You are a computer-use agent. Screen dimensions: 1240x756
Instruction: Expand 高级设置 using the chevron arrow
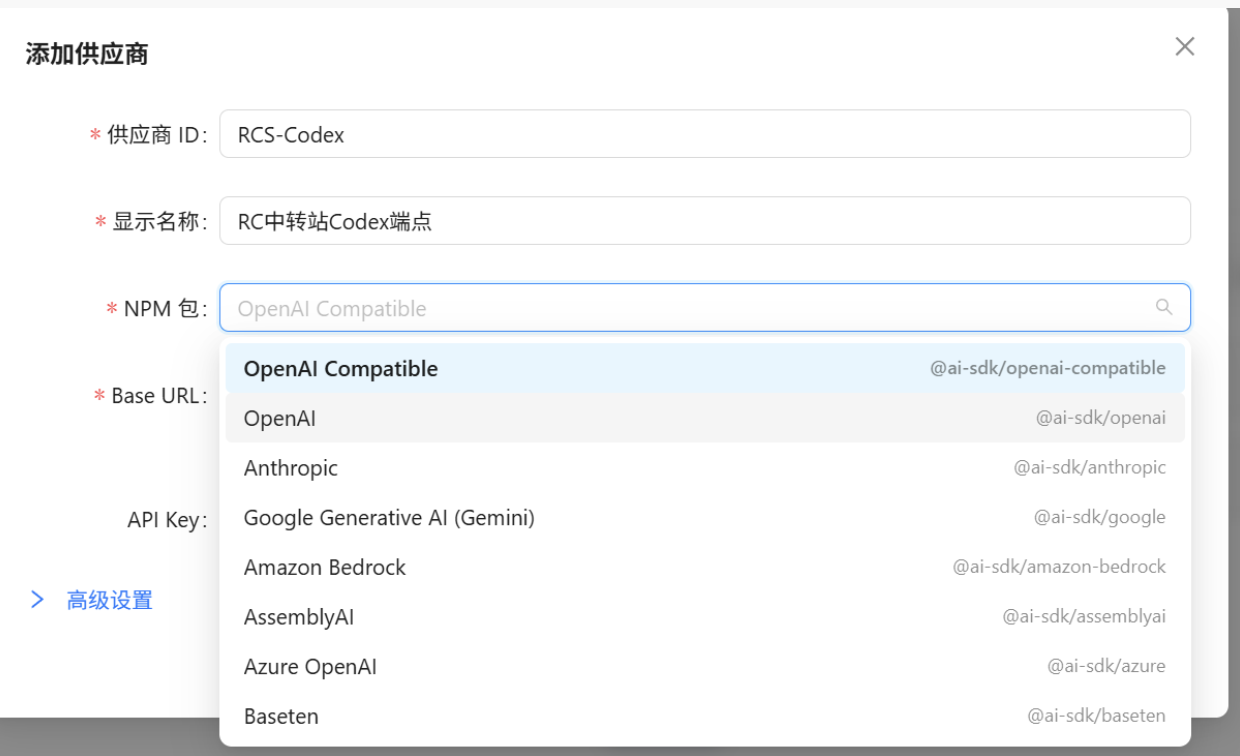37,600
